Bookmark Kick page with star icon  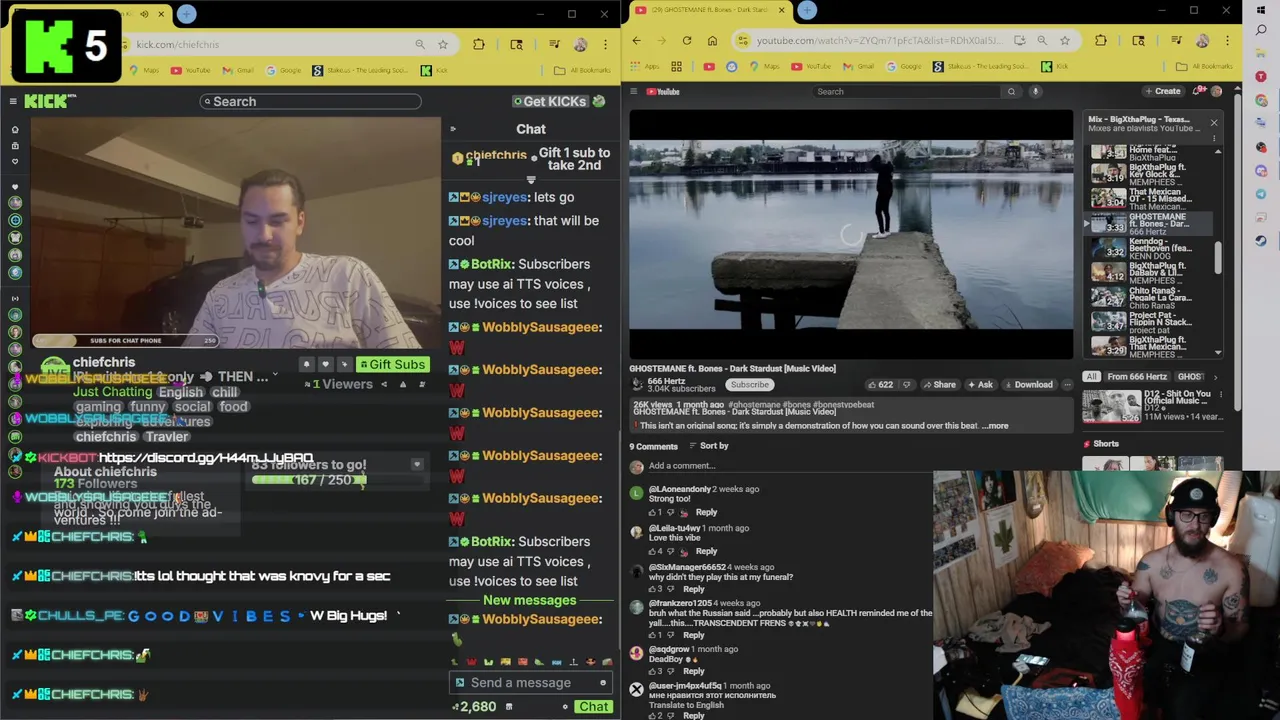[442, 44]
